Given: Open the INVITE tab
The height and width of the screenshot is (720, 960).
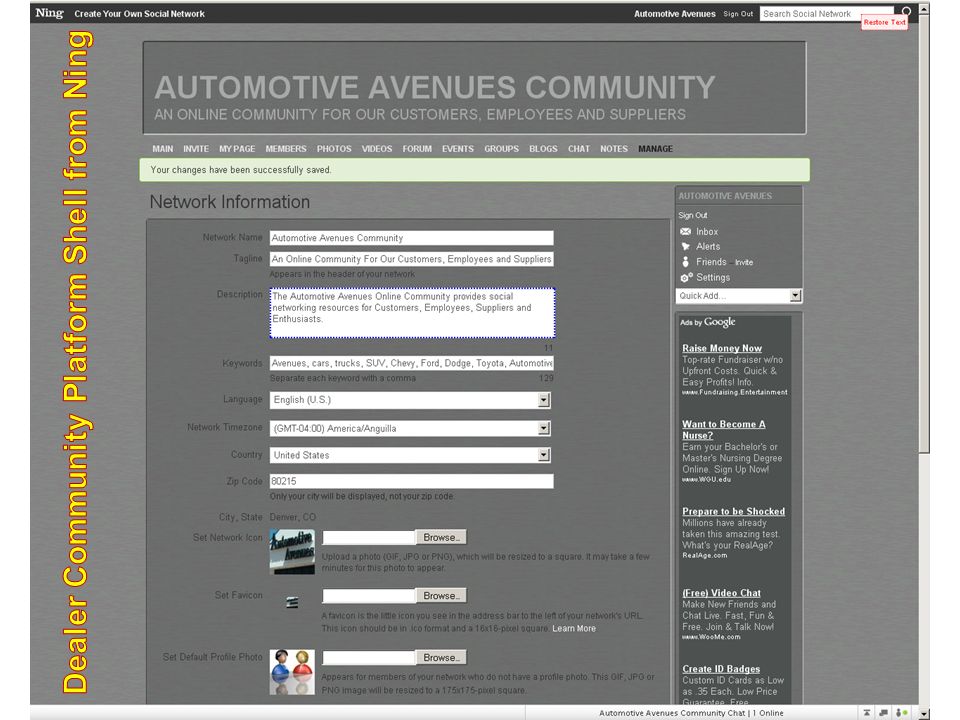Looking at the screenshot, I should click(x=196, y=149).
